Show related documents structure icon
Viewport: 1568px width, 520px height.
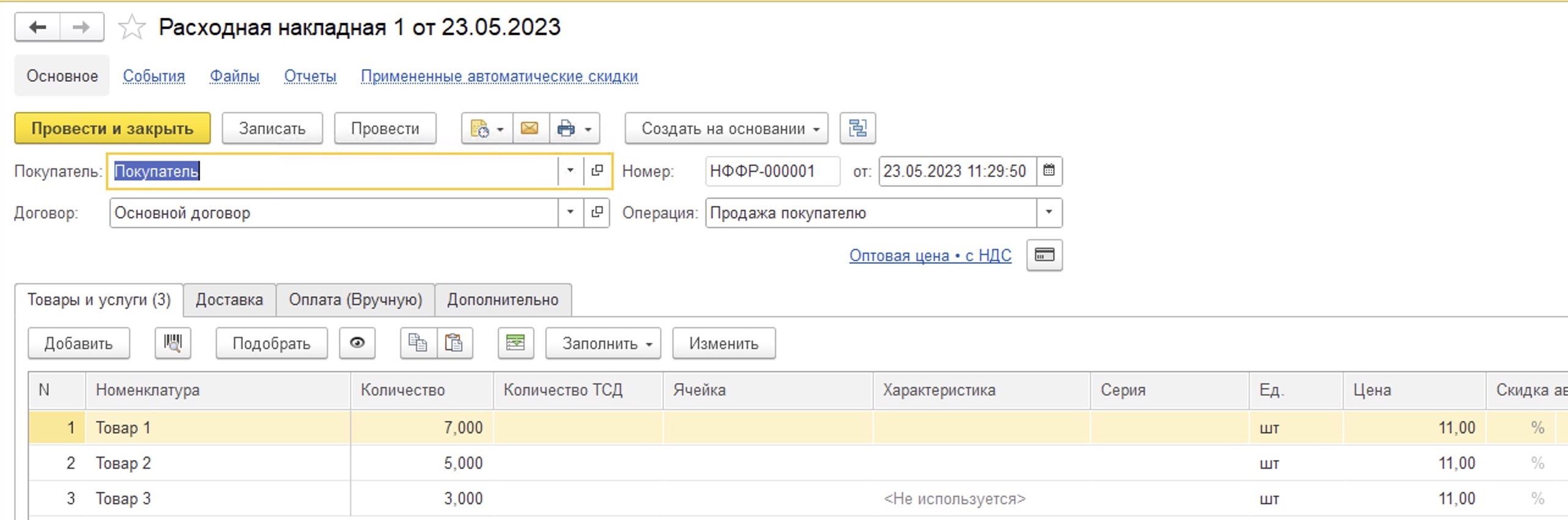click(857, 128)
